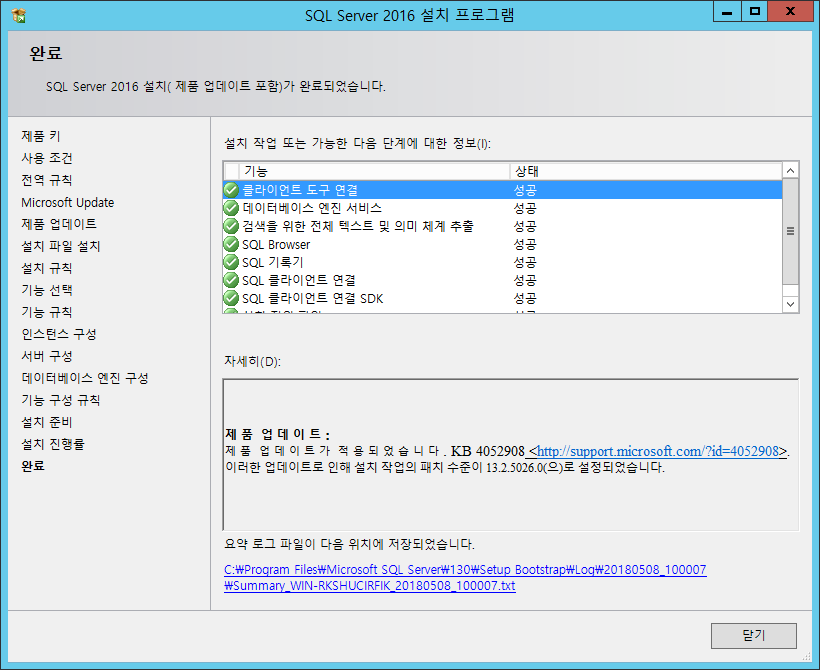The width and height of the screenshot is (820, 670).
Task: Click the 제품 업데이트 step in the sidebar
Action: [x=59, y=224]
